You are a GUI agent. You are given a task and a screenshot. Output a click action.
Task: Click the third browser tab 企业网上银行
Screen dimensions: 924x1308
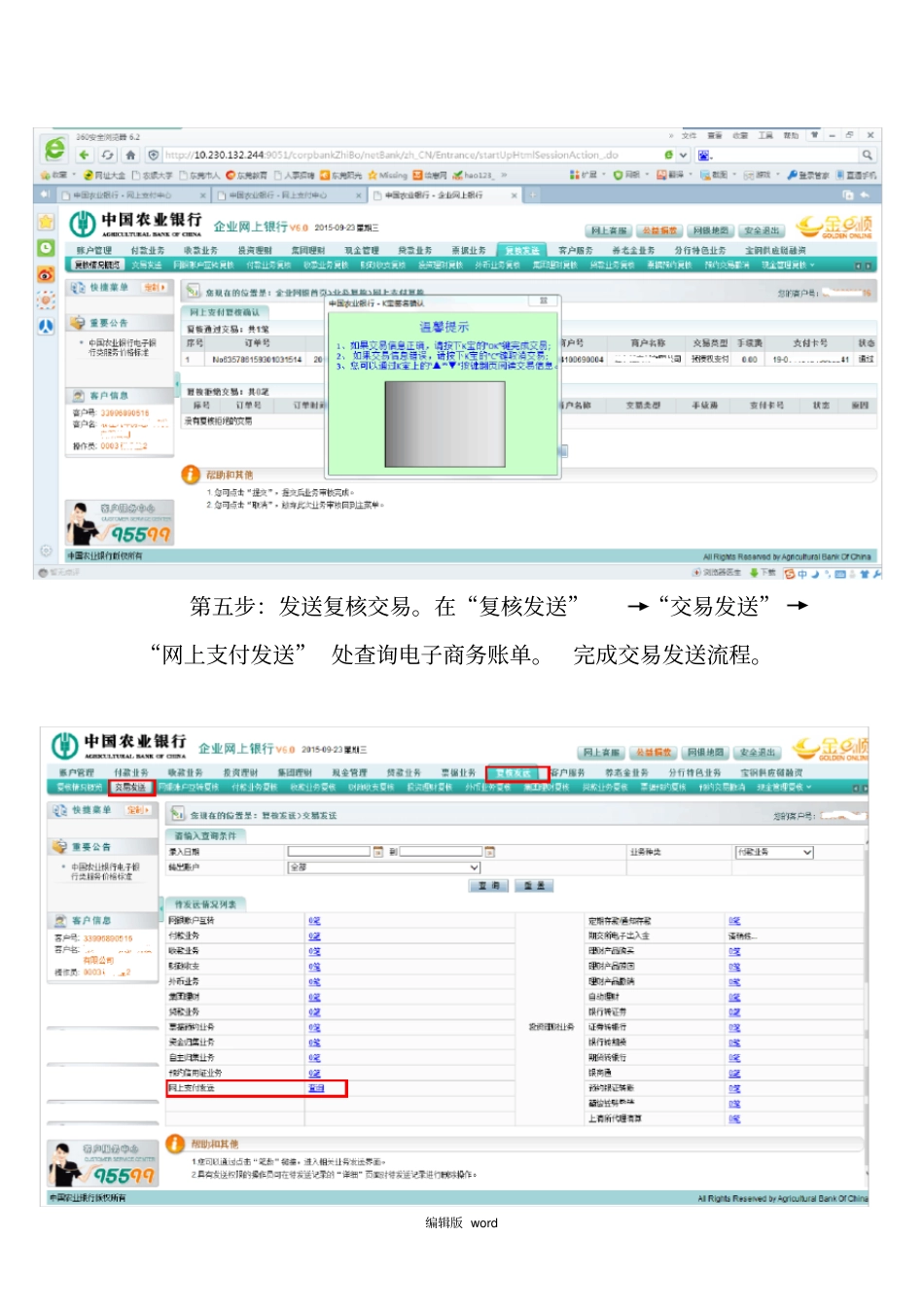coord(444,195)
